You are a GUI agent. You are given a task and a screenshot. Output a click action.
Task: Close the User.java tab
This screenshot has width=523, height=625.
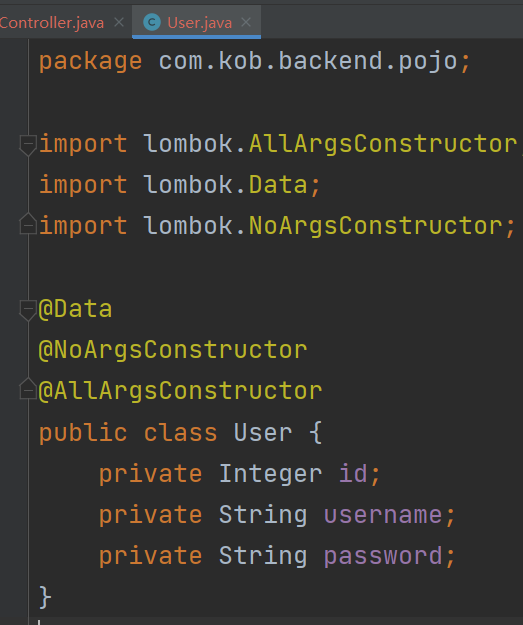point(246,22)
